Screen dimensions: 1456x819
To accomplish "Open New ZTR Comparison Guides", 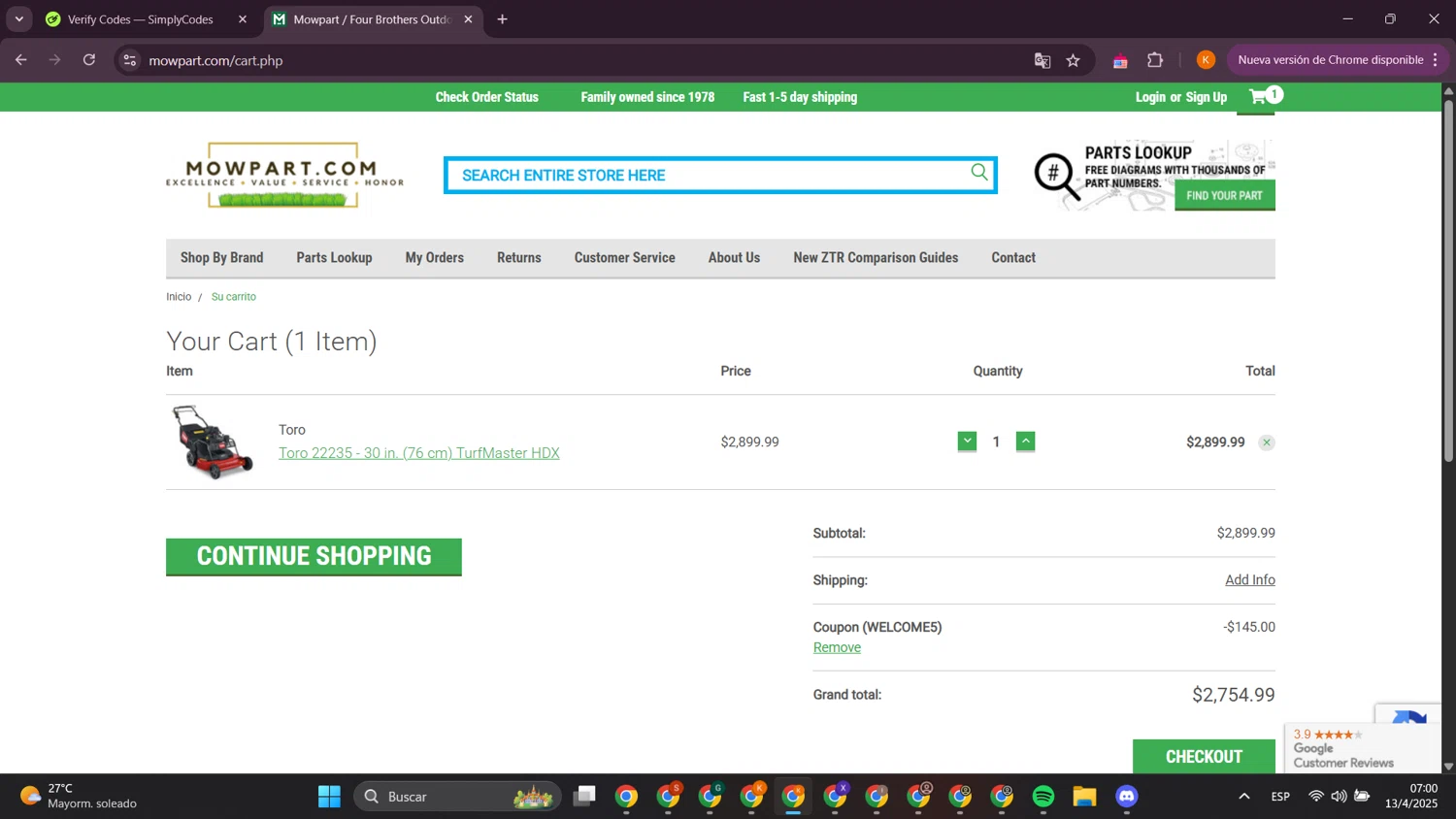I will 876,258.
